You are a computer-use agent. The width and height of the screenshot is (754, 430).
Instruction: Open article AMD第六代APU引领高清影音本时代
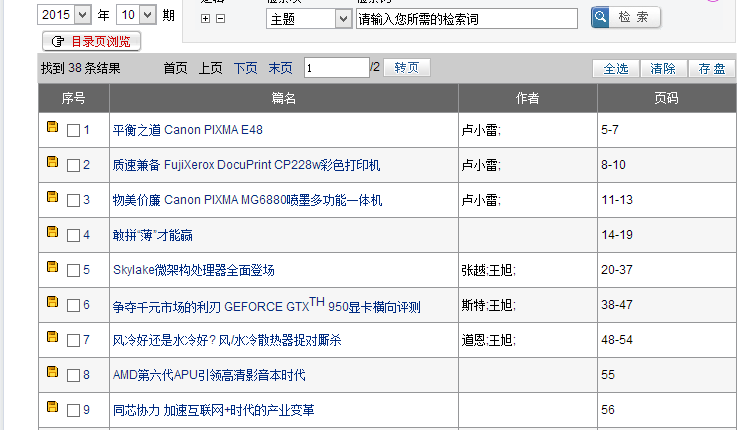[209, 375]
